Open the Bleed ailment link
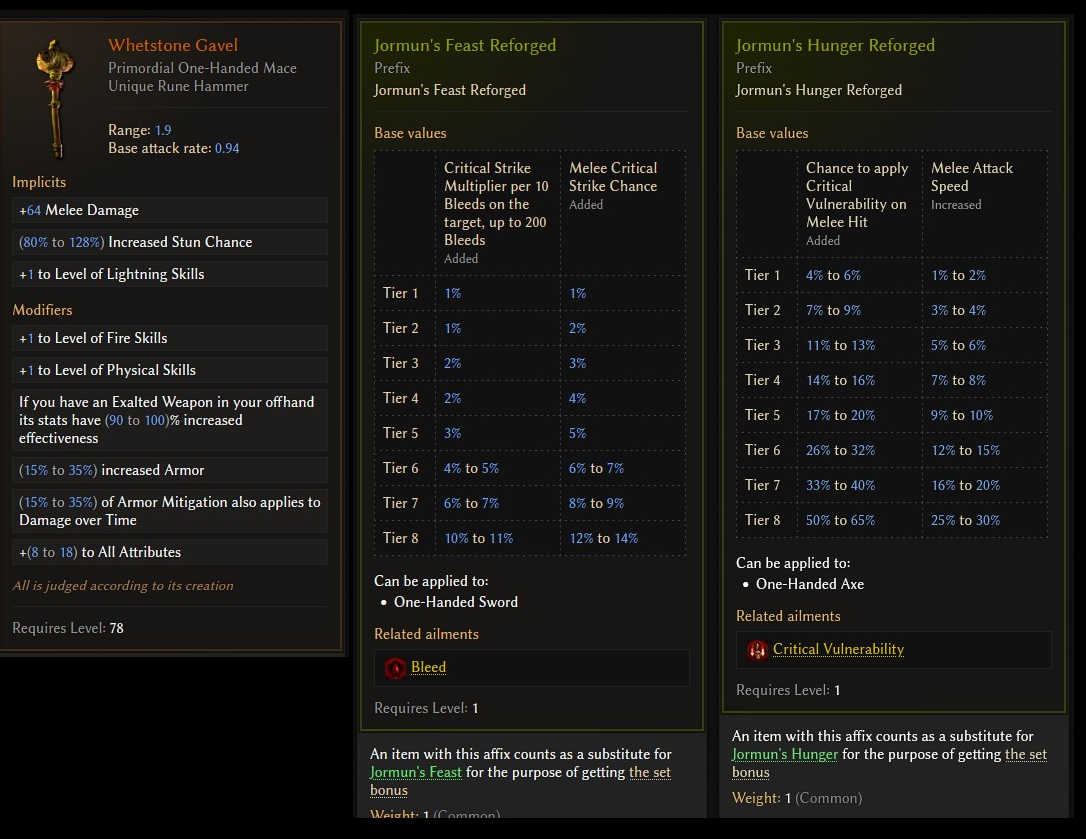1086x839 pixels. pos(428,668)
